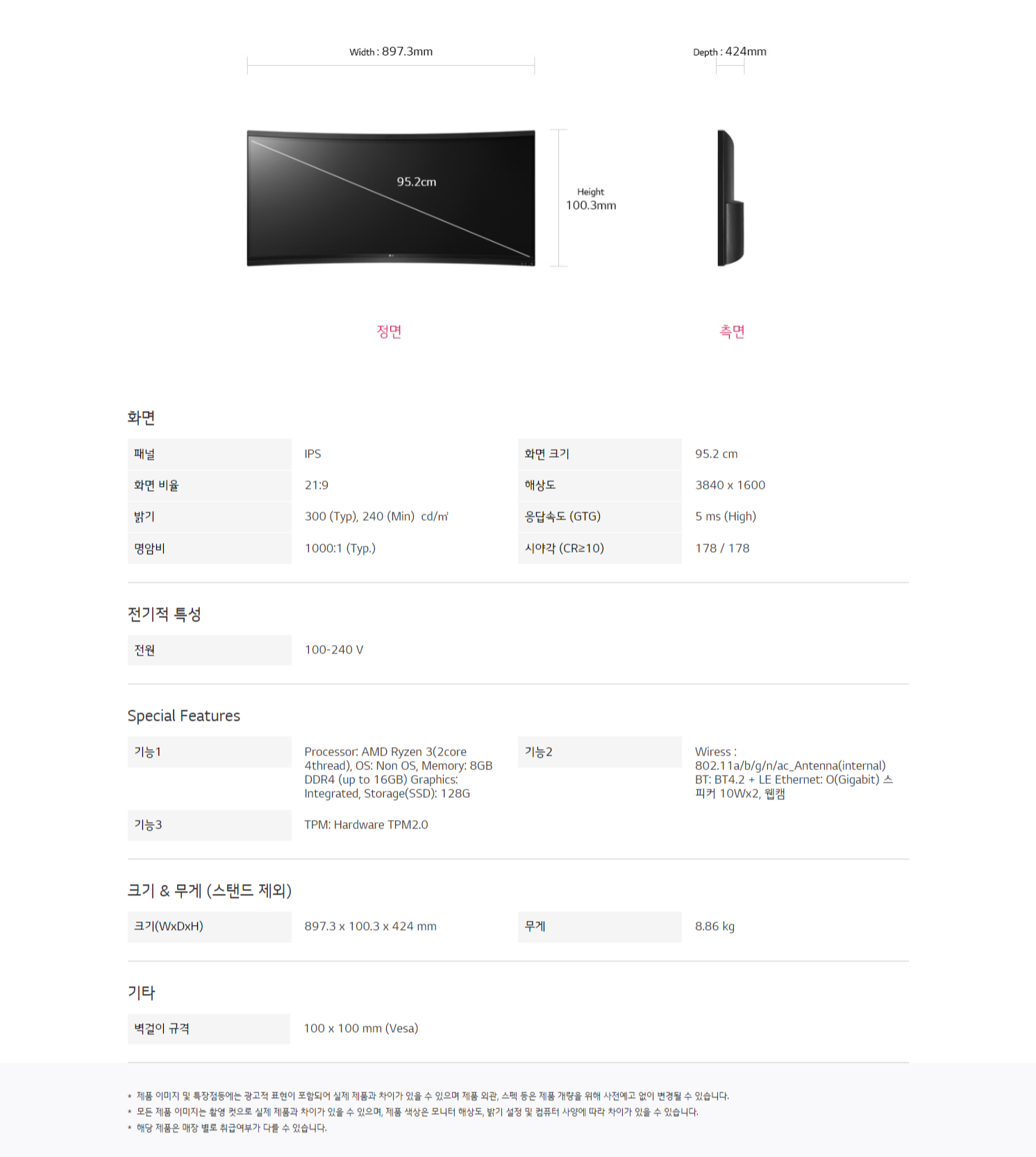Screen dimensions: 1036x1157
Task: Click the 화면 section heading
Action: 141,417
